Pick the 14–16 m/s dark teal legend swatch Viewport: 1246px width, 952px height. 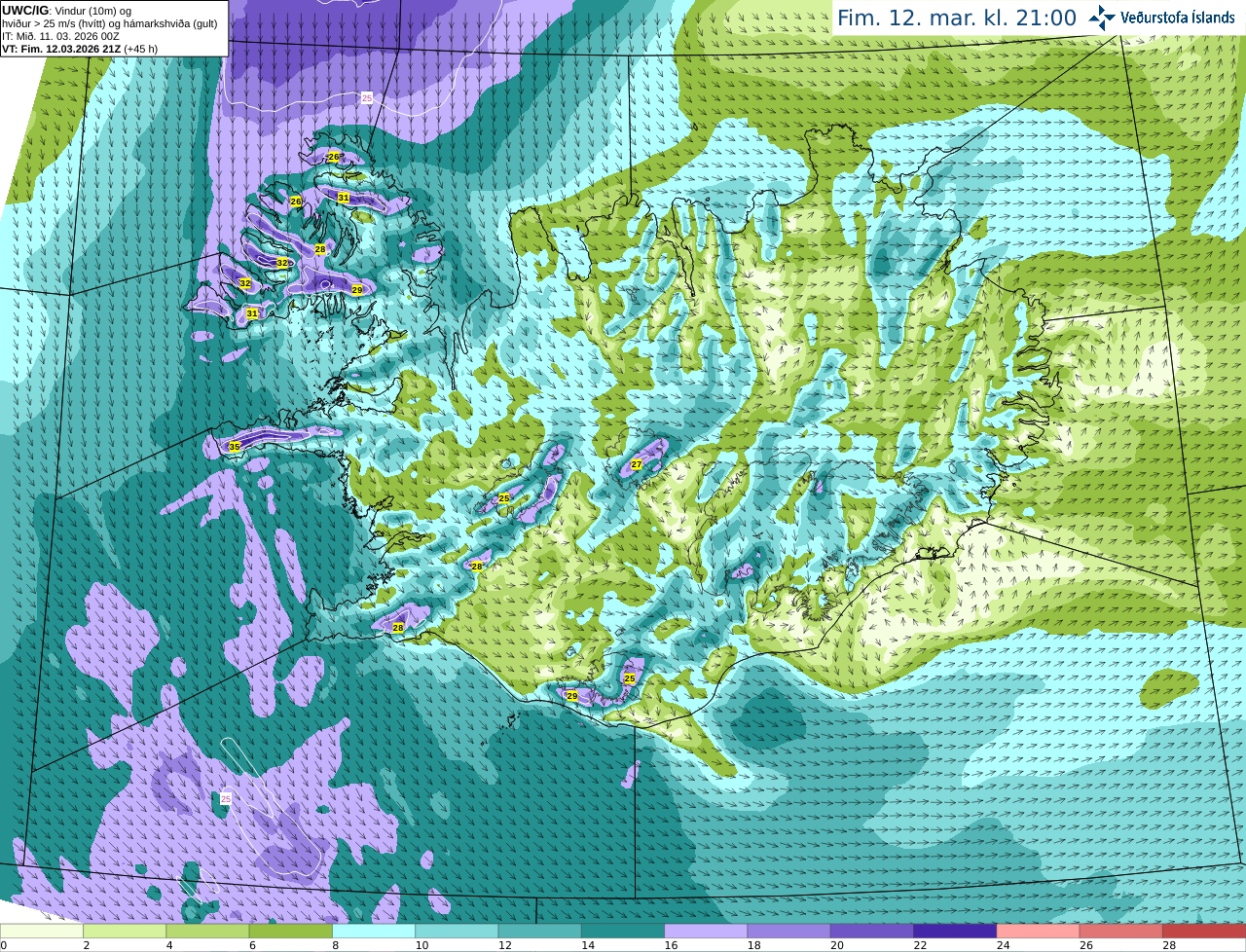623,931
